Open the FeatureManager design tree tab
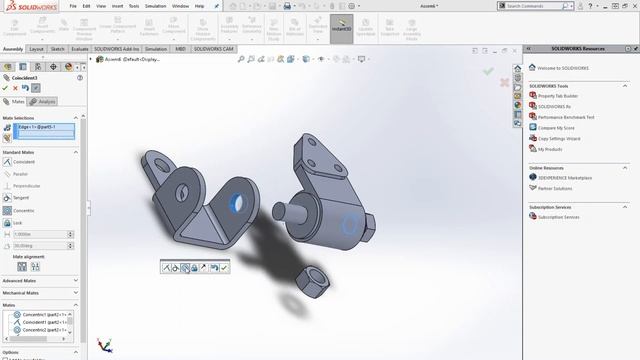Viewport: 640px width, 360px height. point(8,67)
